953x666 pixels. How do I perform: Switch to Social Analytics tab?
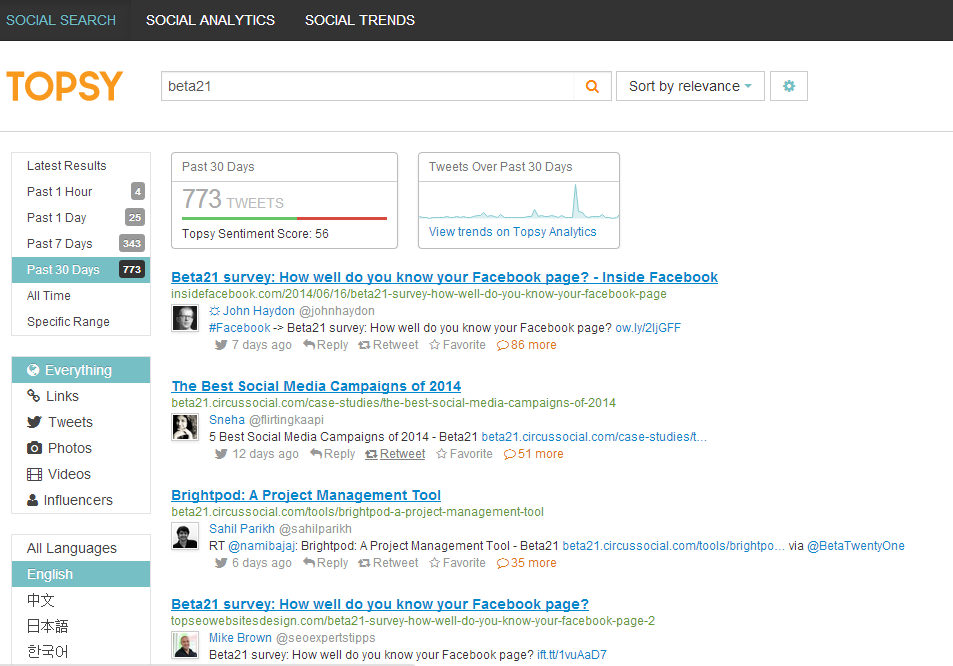coord(210,20)
